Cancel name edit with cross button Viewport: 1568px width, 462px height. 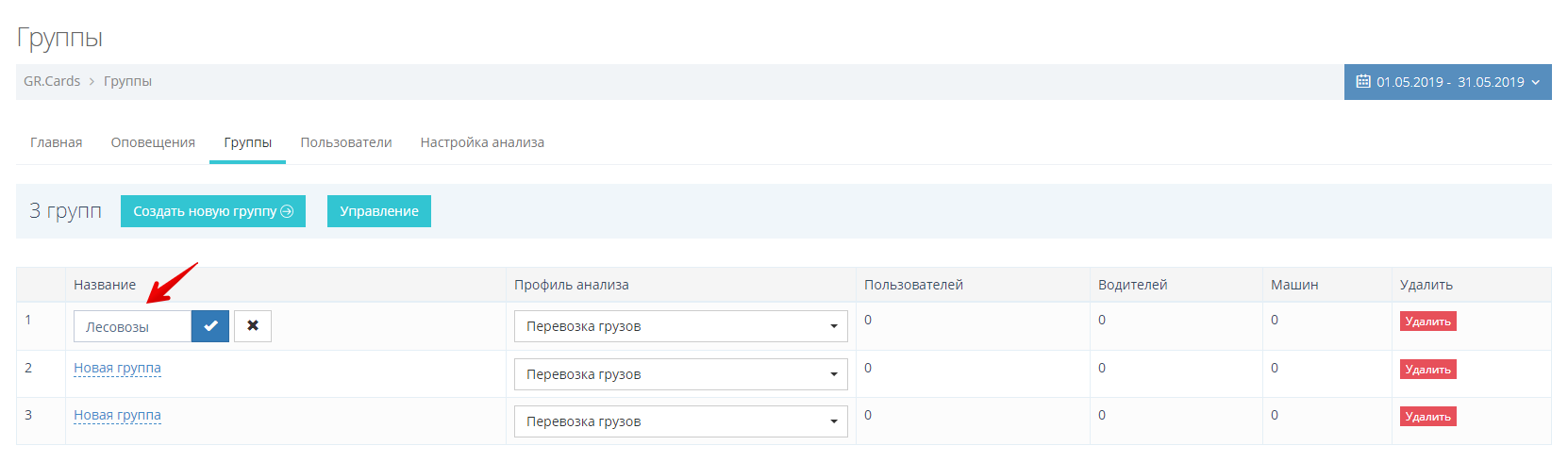[253, 326]
